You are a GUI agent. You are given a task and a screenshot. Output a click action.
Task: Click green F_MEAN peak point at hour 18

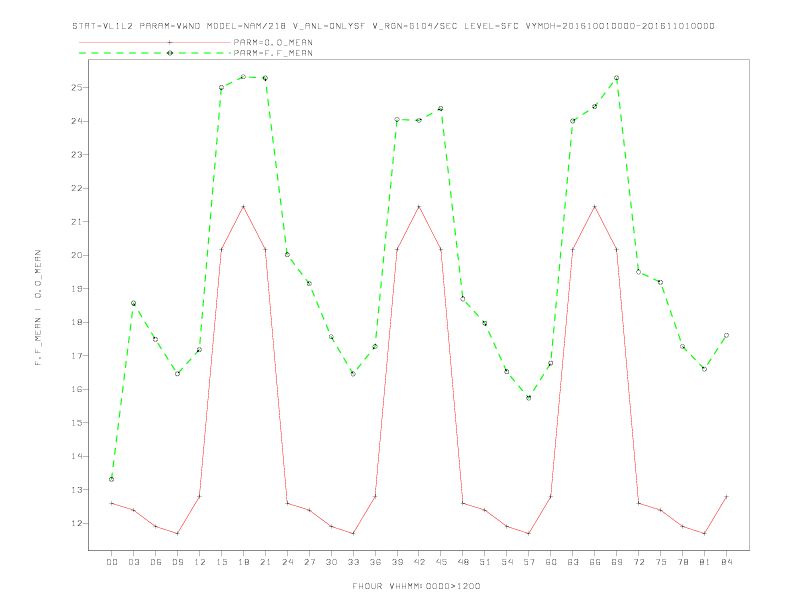pos(243,77)
